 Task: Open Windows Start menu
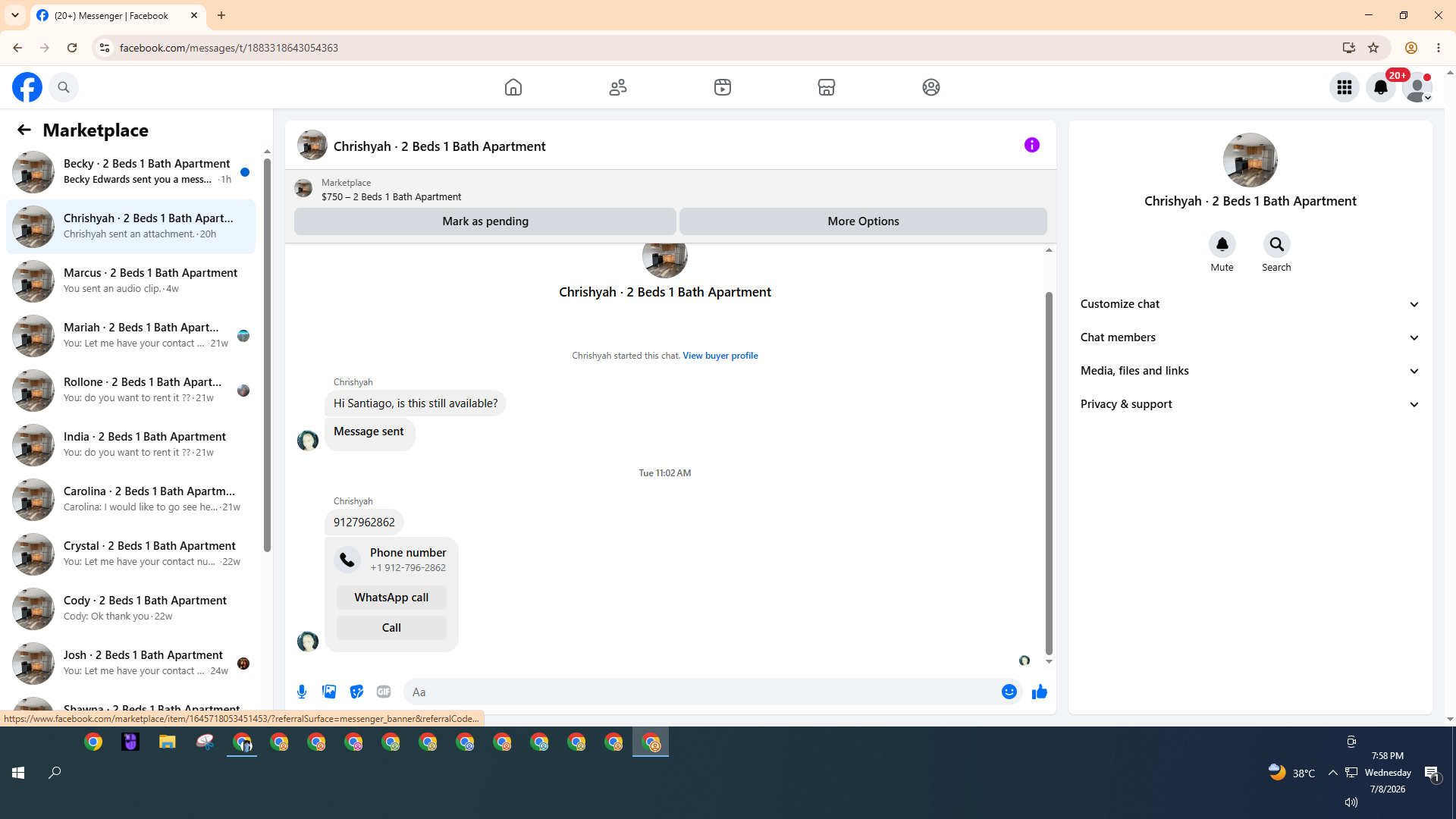coord(18,773)
